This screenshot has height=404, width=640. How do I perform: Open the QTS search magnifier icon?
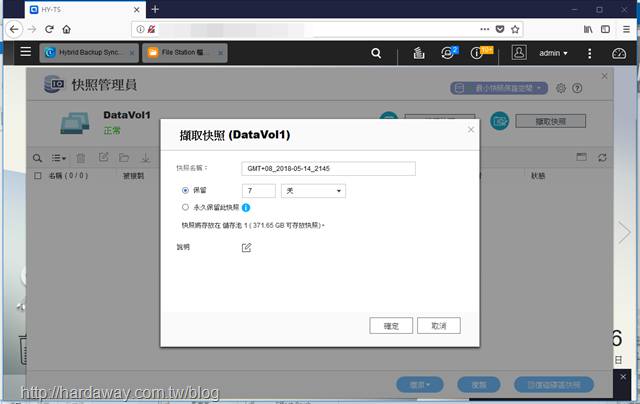point(376,53)
